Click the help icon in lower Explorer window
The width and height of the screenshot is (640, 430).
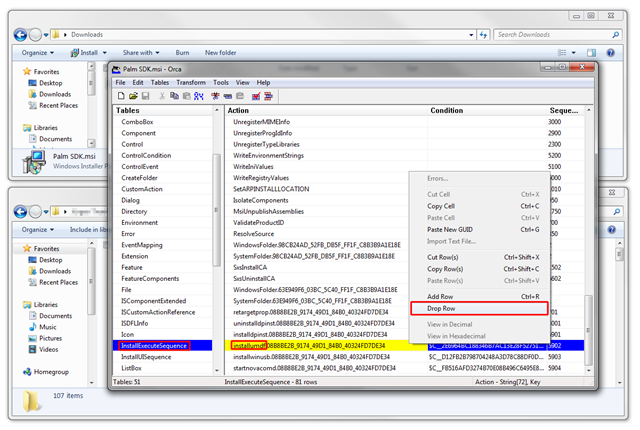point(611,229)
